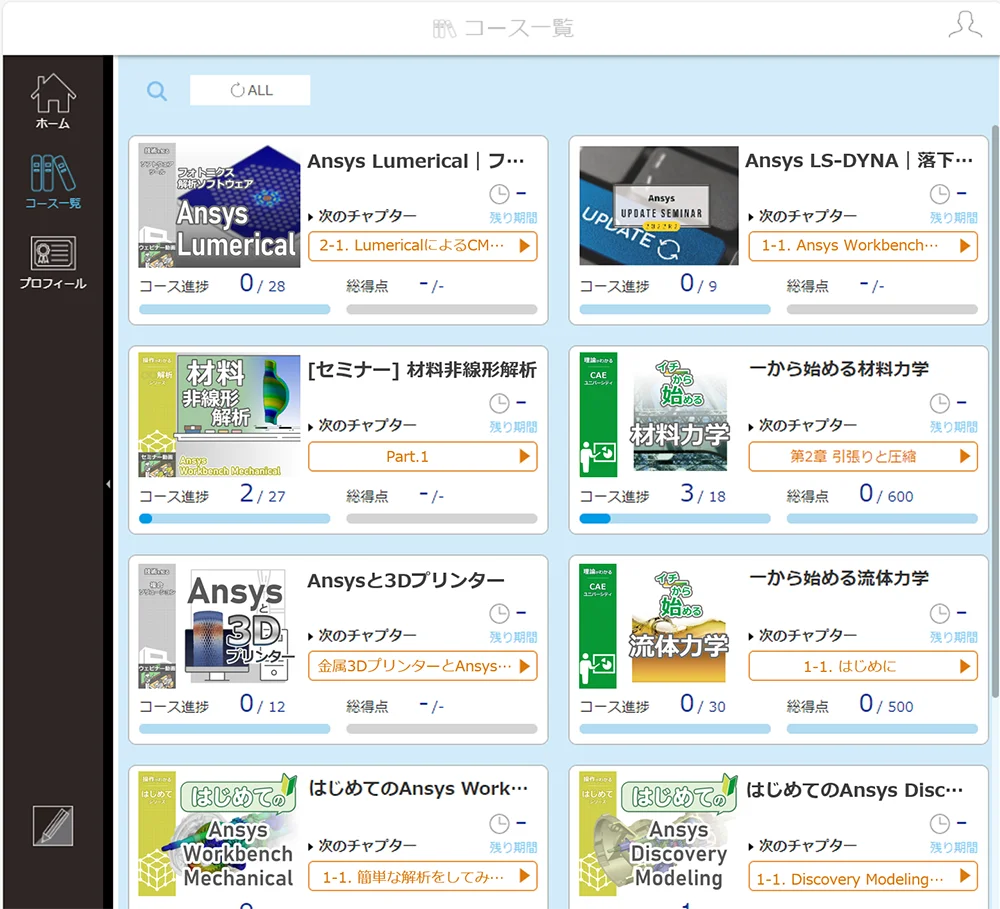Click the progress count 0 / 9
This screenshot has height=909, width=1000.
point(698,284)
